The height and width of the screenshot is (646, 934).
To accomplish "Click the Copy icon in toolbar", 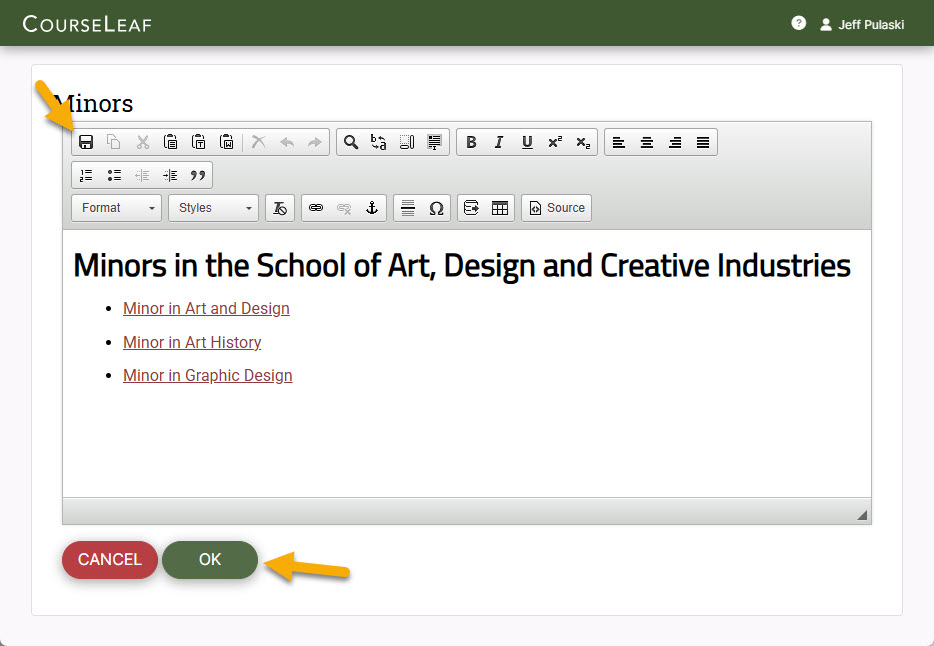I will pos(114,142).
